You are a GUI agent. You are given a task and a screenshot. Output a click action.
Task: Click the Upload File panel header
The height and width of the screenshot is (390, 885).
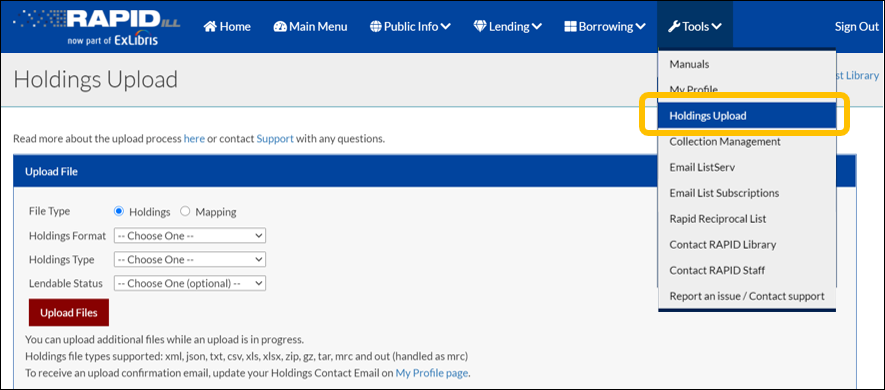click(435, 172)
